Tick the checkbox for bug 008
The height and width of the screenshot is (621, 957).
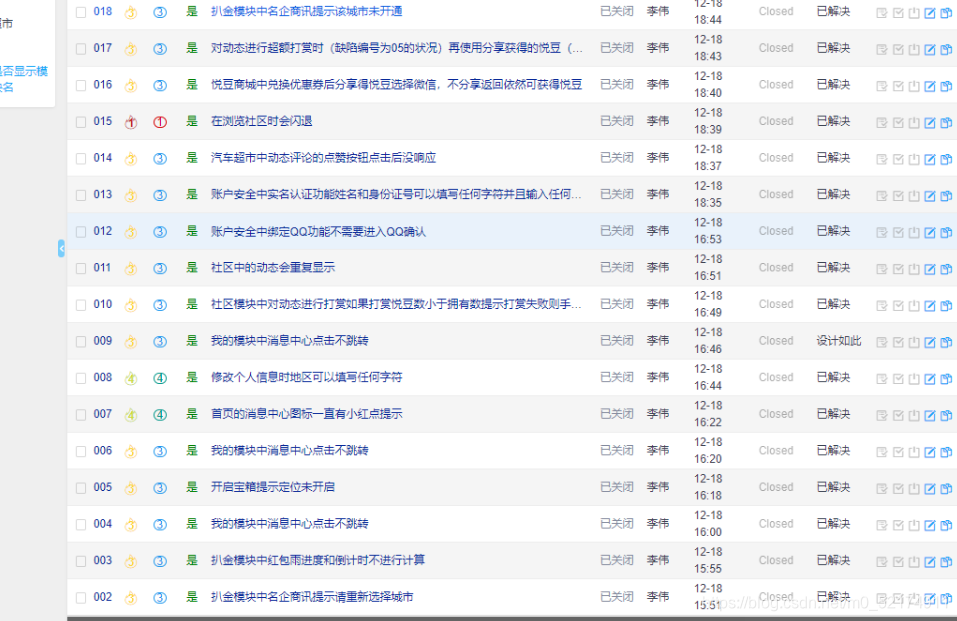coord(81,379)
